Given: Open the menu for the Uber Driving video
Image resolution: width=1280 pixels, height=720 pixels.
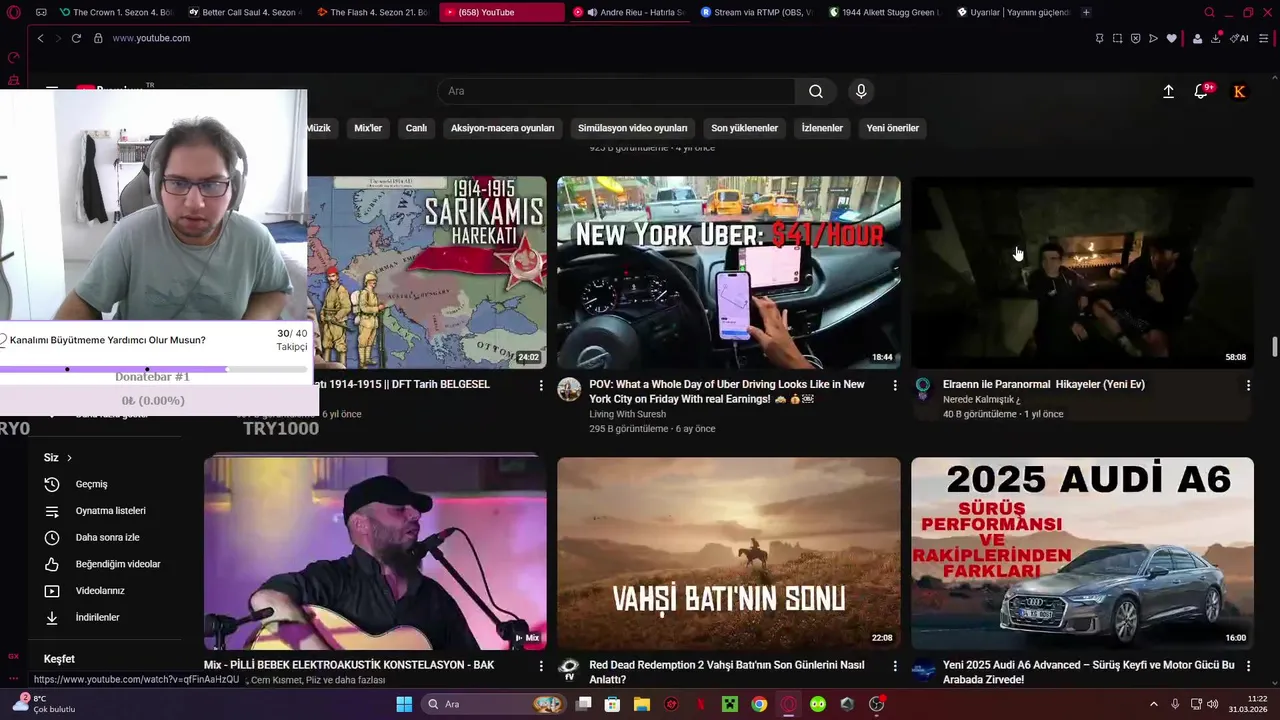Looking at the screenshot, I should click(895, 385).
